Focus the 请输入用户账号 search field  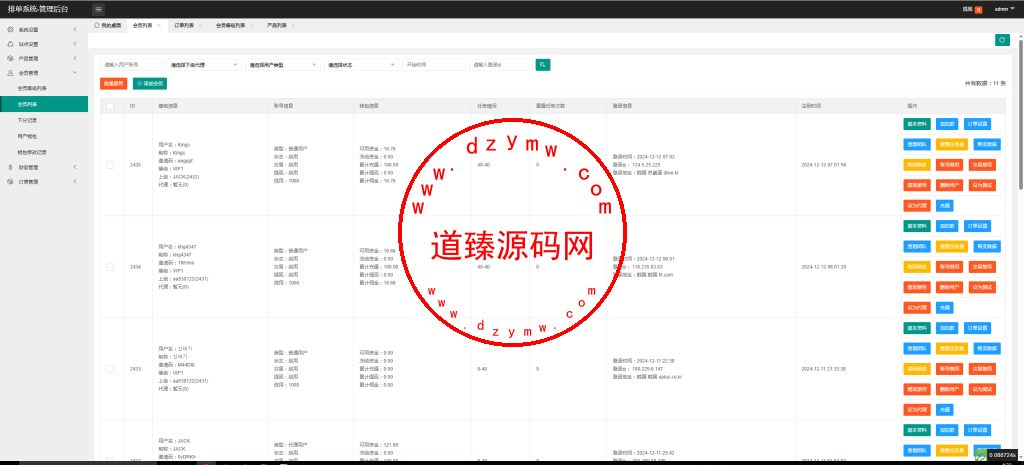[132, 65]
